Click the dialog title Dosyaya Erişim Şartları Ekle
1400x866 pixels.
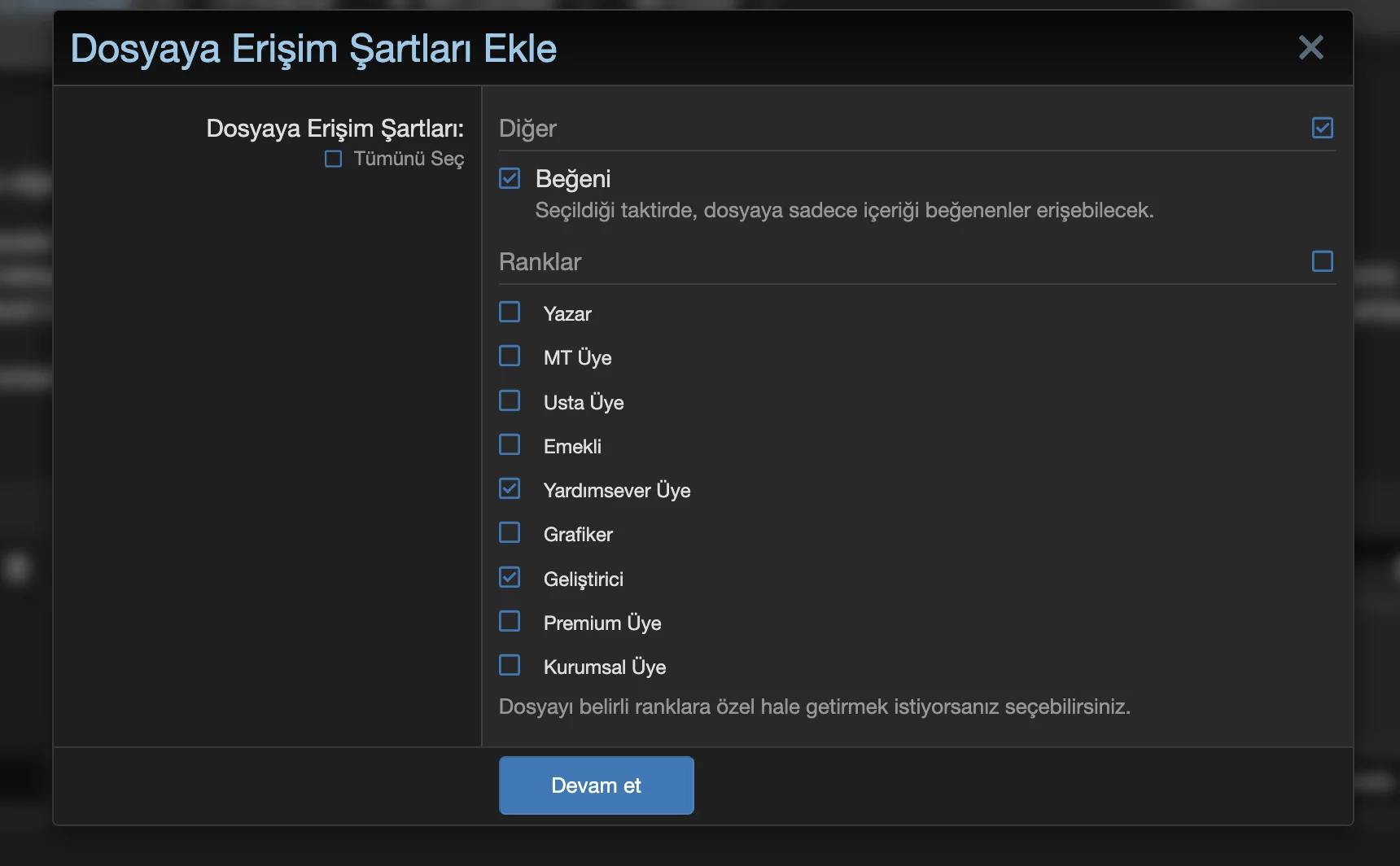coord(313,49)
